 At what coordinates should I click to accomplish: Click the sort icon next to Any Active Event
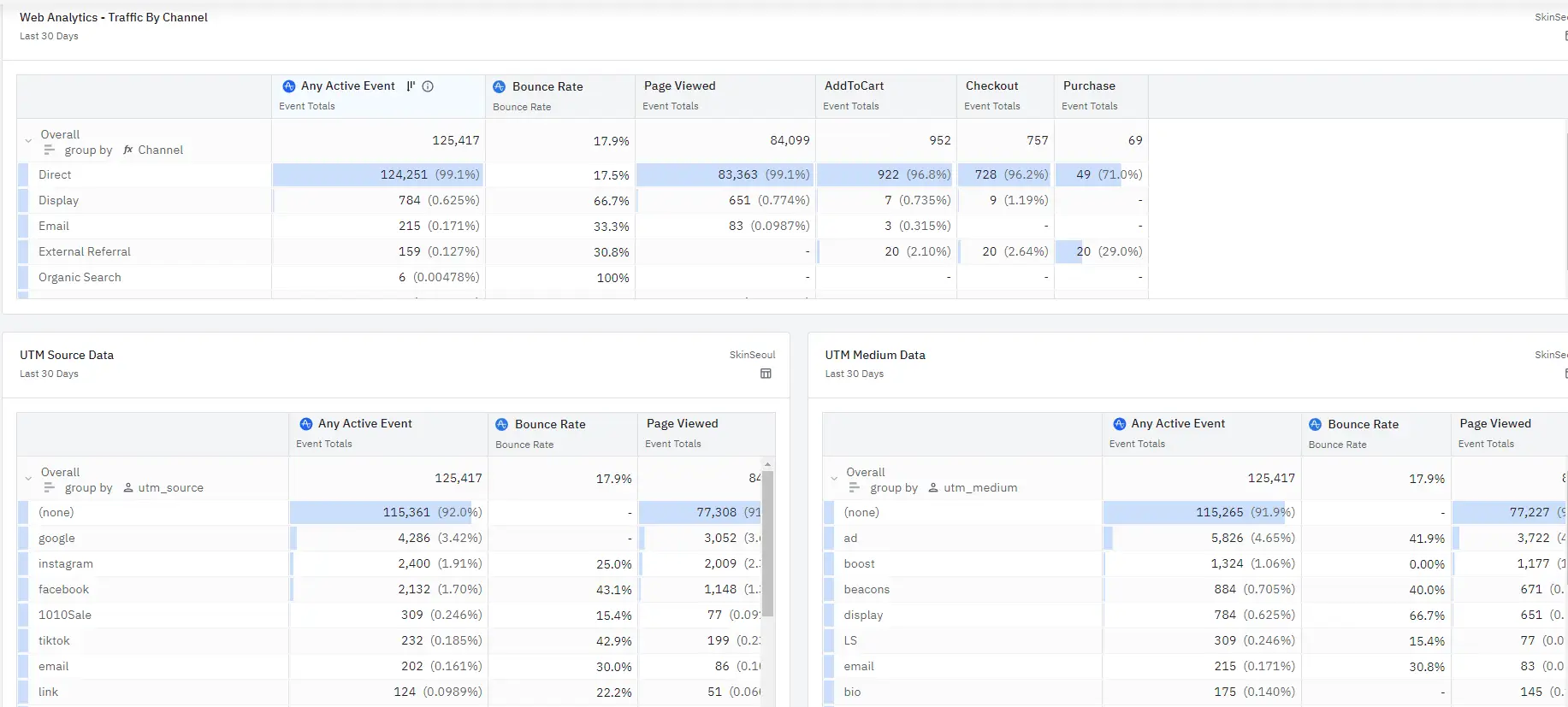(411, 86)
